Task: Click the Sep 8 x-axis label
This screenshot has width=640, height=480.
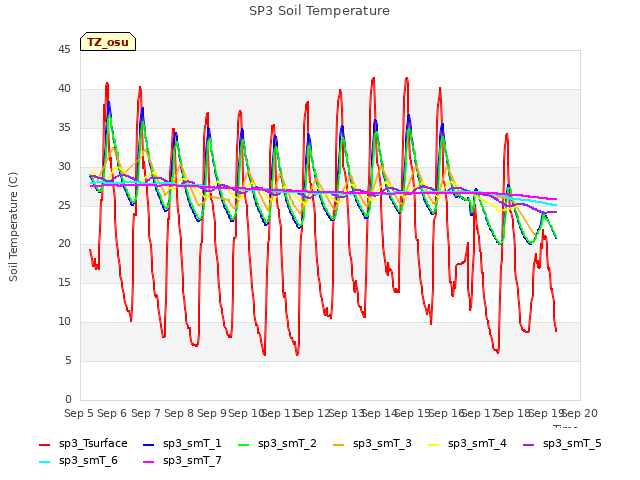Action: [179, 413]
